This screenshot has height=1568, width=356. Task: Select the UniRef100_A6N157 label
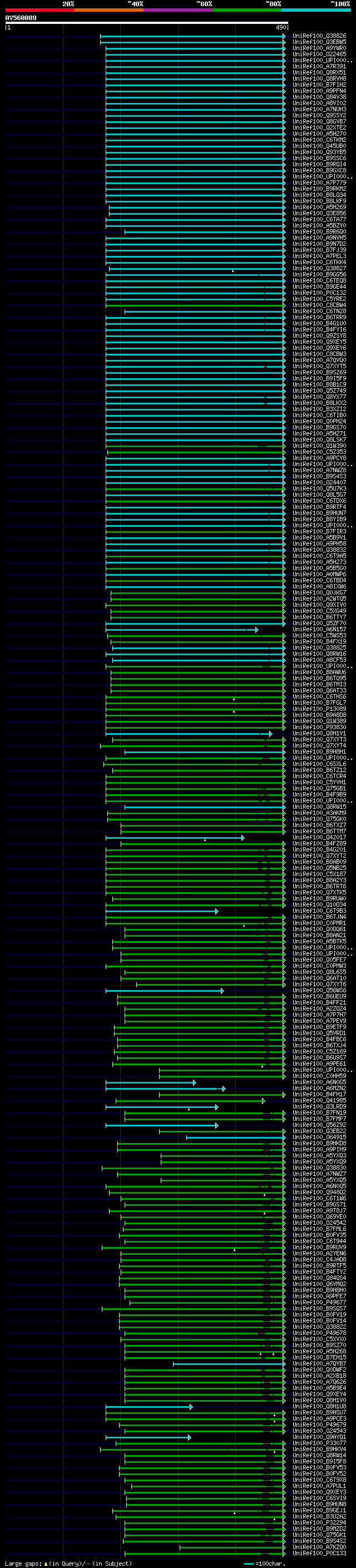pyautogui.click(x=319, y=630)
